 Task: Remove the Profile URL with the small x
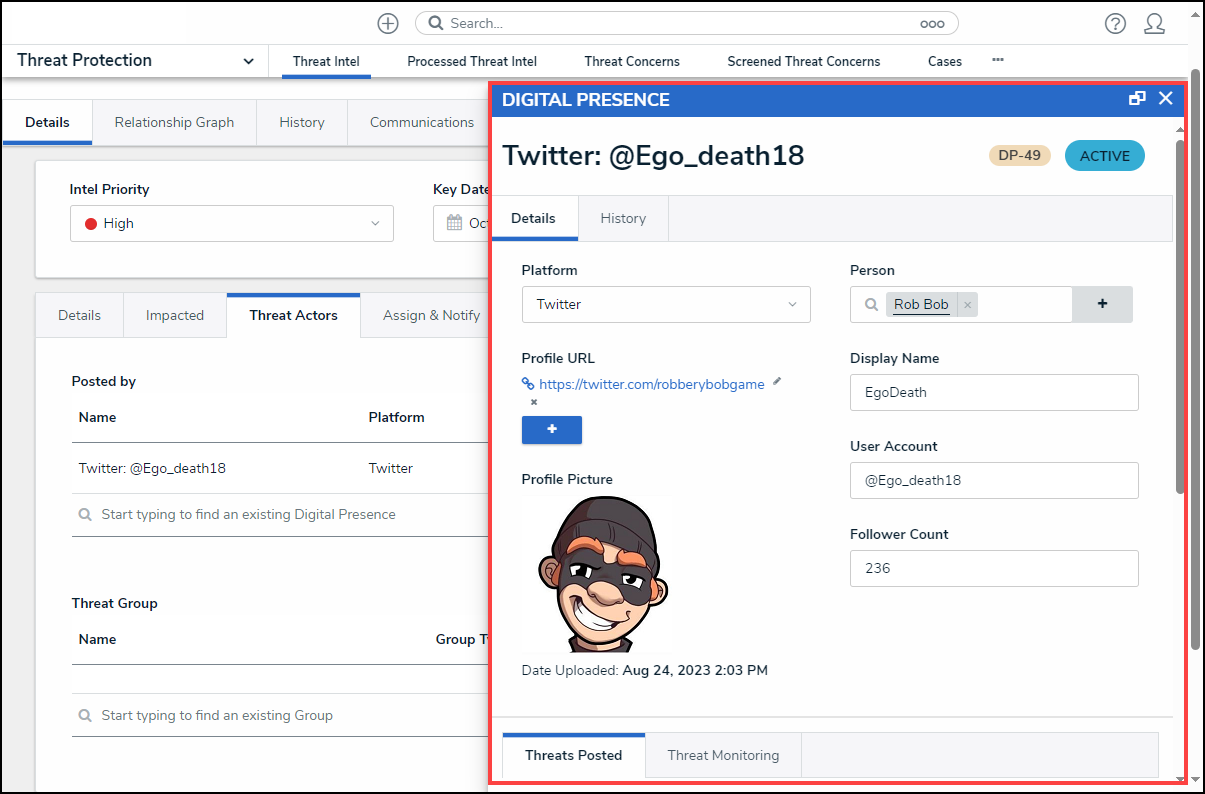[533, 402]
